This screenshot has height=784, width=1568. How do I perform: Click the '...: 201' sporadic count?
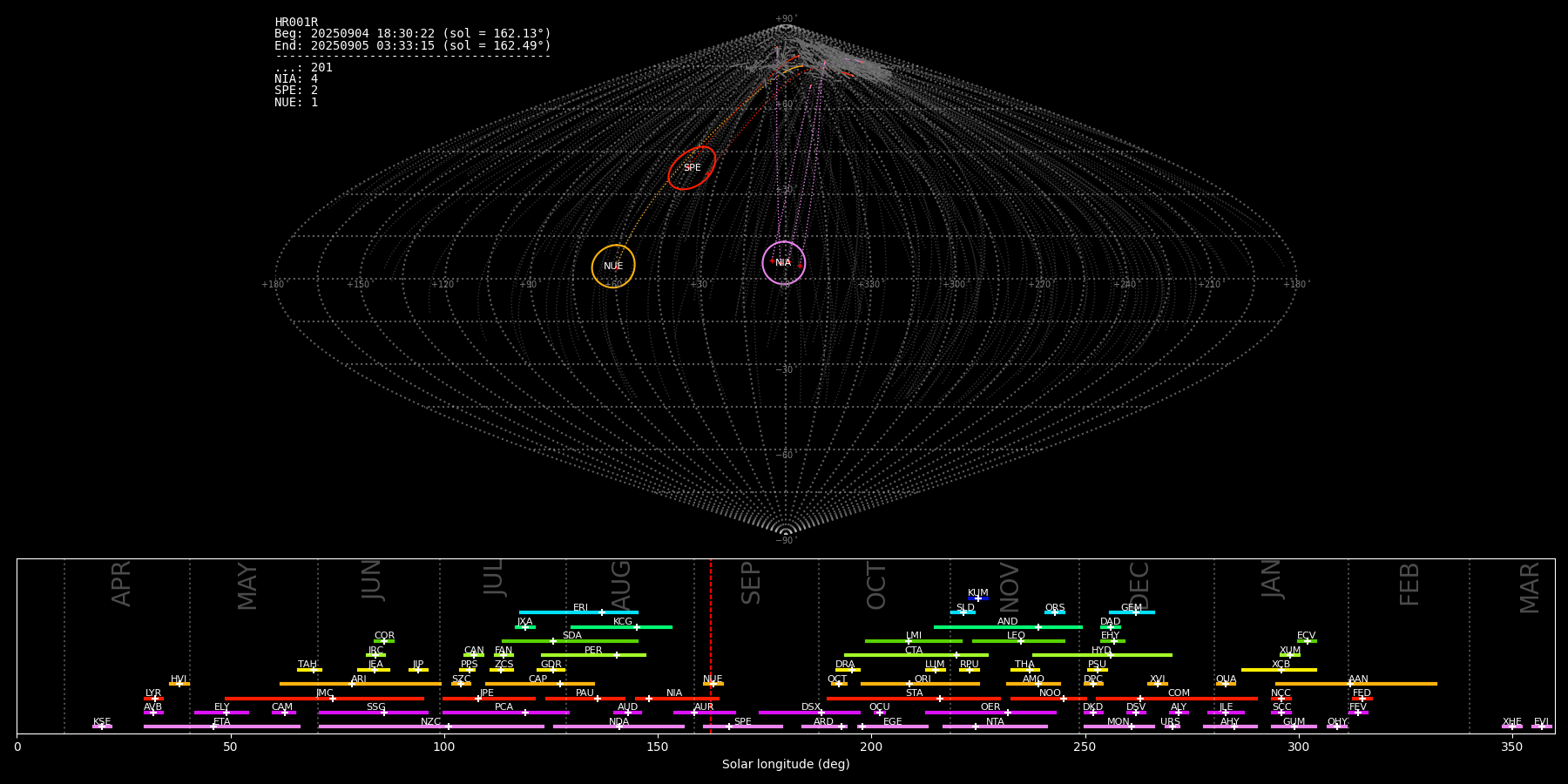click(x=303, y=68)
